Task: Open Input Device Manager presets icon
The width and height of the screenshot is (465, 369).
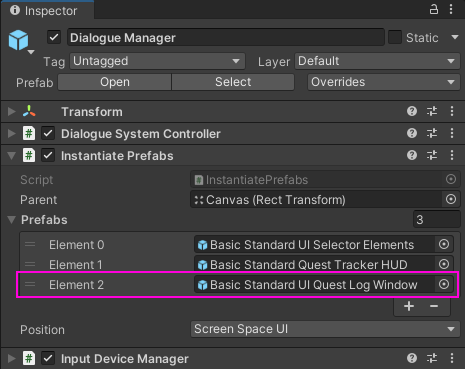Action: (432, 358)
